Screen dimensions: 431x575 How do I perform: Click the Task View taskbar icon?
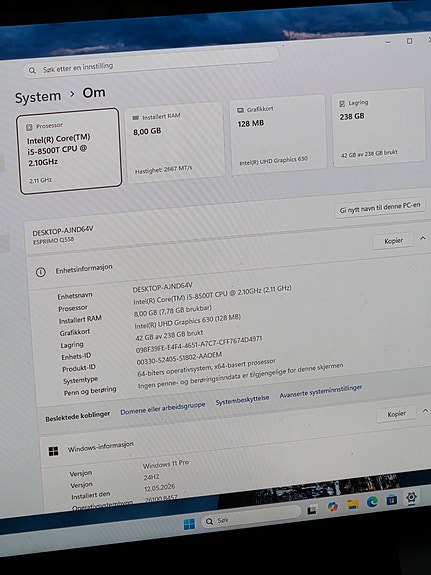tap(313, 509)
